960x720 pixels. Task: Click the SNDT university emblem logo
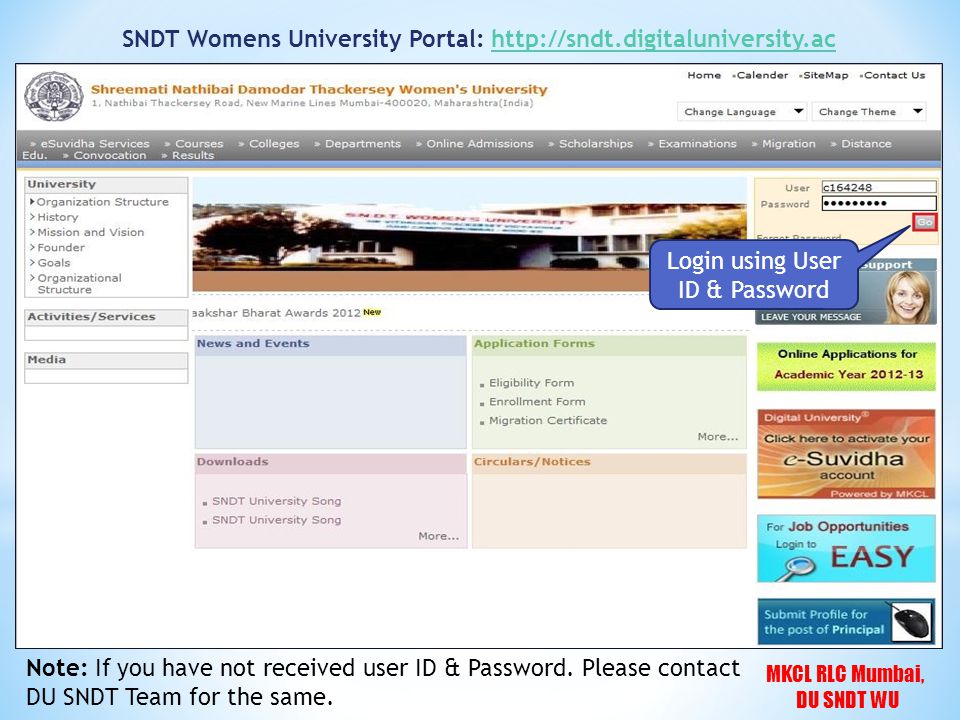click(x=53, y=97)
